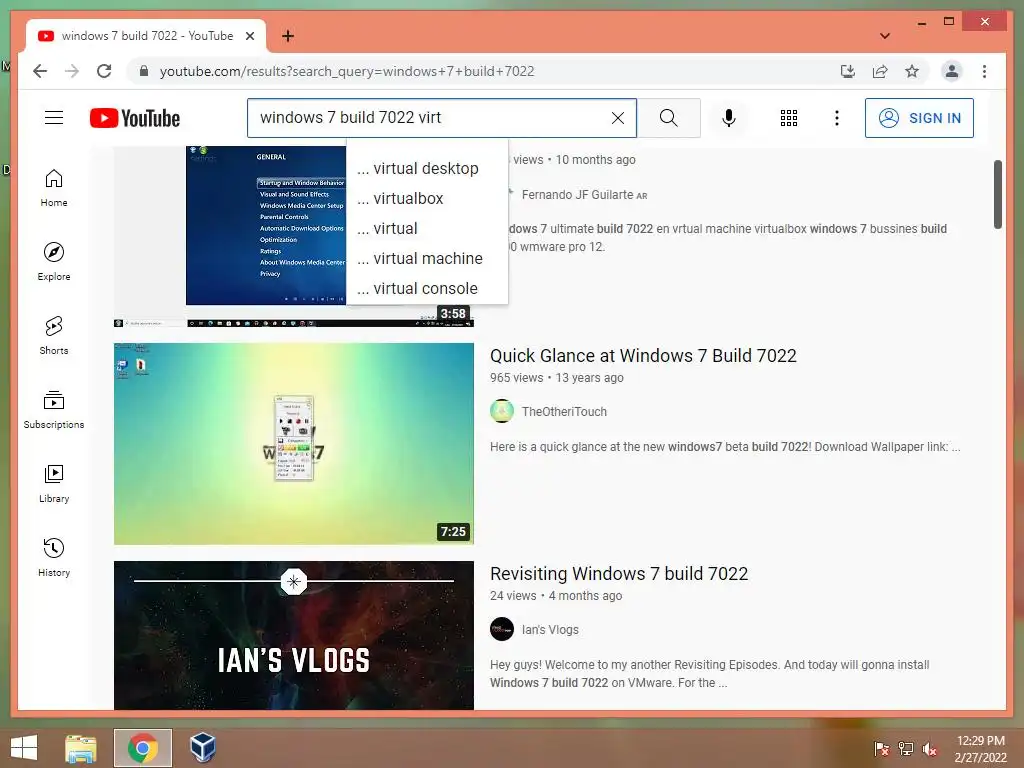The width and height of the screenshot is (1024, 768).
Task: View site info via the padlock icon
Action: [x=144, y=71]
